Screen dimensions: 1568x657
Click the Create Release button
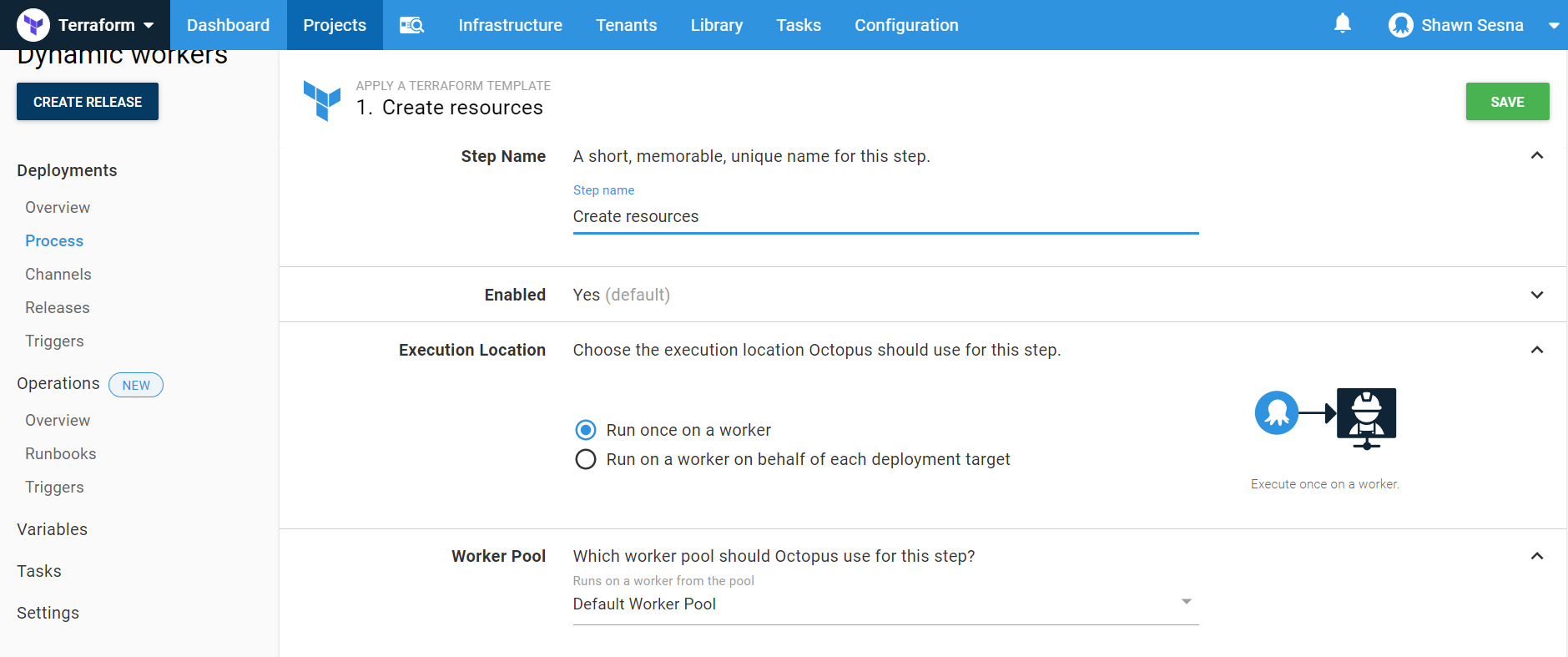point(88,102)
